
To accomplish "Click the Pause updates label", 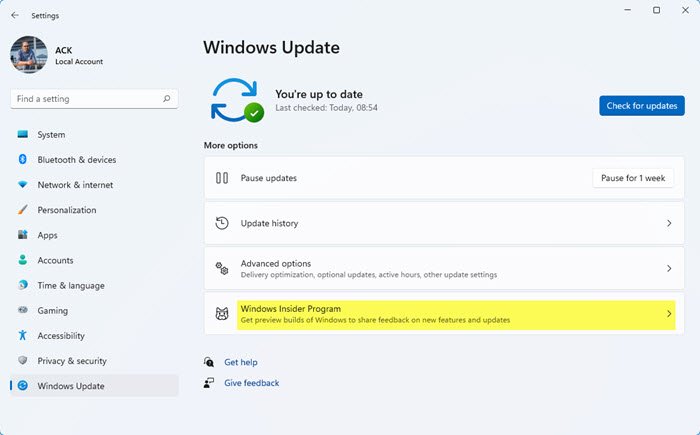I will pyautogui.click(x=269, y=178).
